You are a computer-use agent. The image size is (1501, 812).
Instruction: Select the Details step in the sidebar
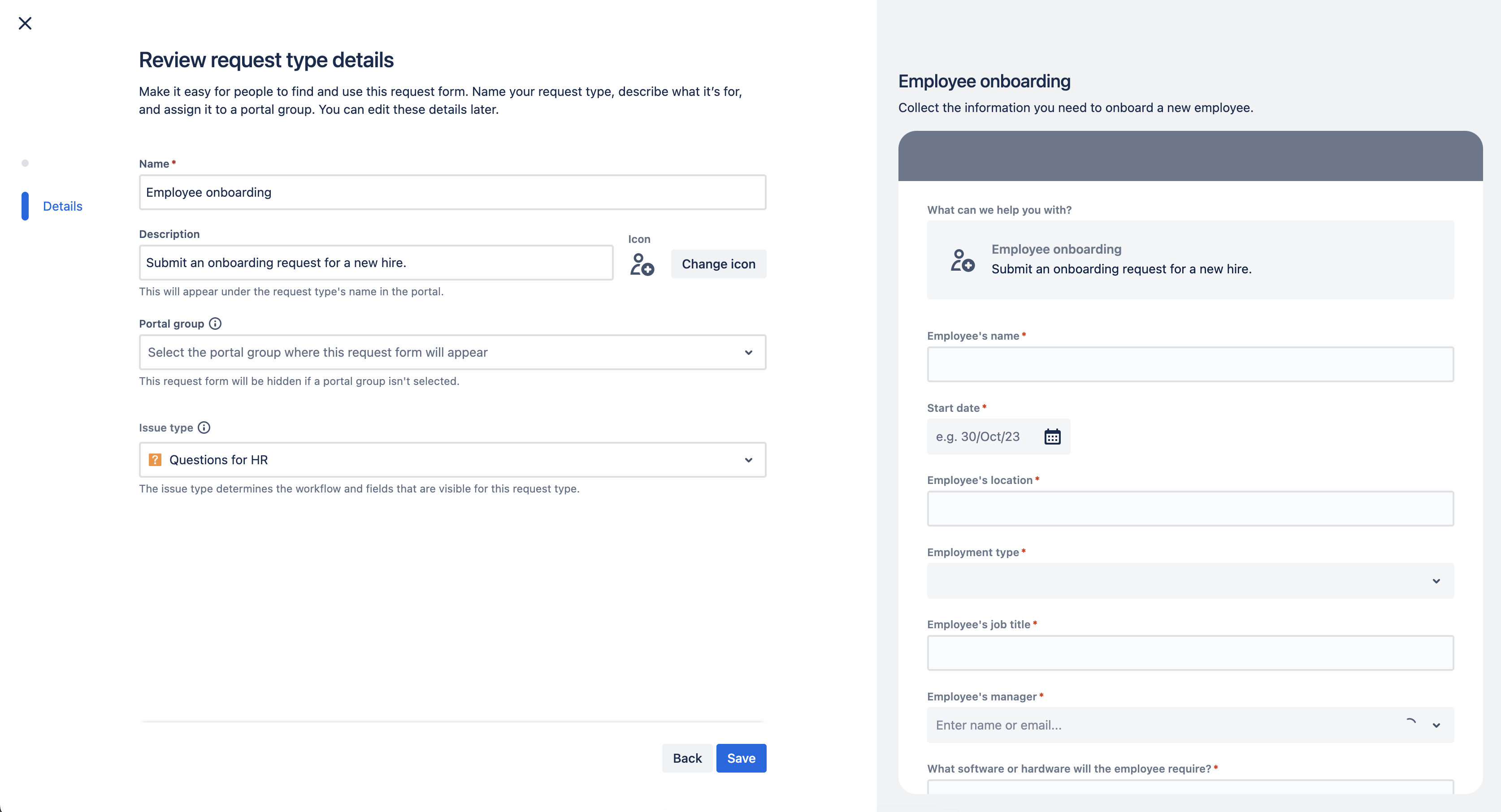(63, 206)
